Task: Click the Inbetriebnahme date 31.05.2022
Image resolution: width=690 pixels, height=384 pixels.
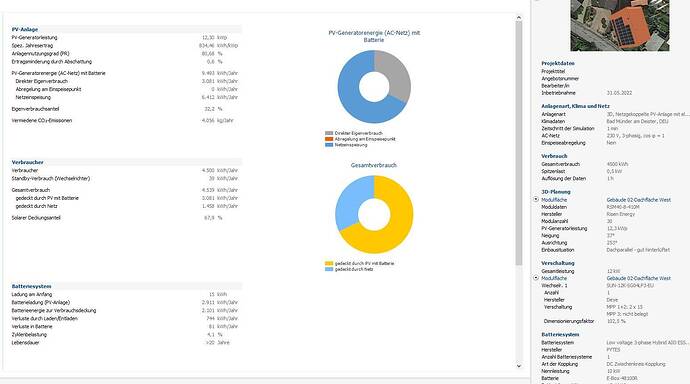Action: pyautogui.click(x=619, y=93)
